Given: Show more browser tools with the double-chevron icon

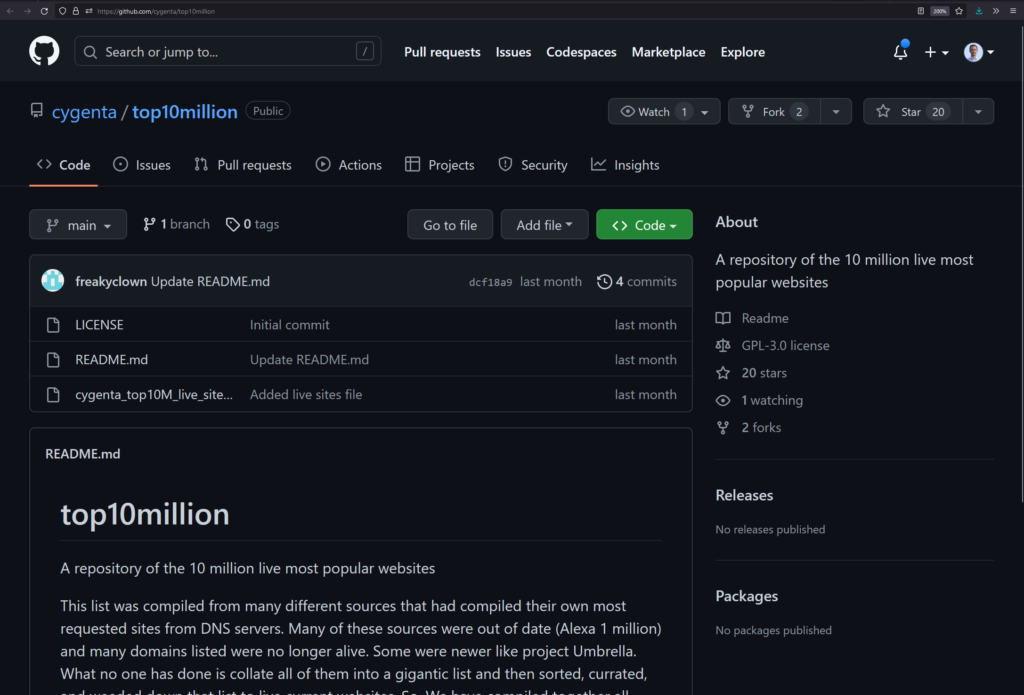Looking at the screenshot, I should tap(996, 11).
